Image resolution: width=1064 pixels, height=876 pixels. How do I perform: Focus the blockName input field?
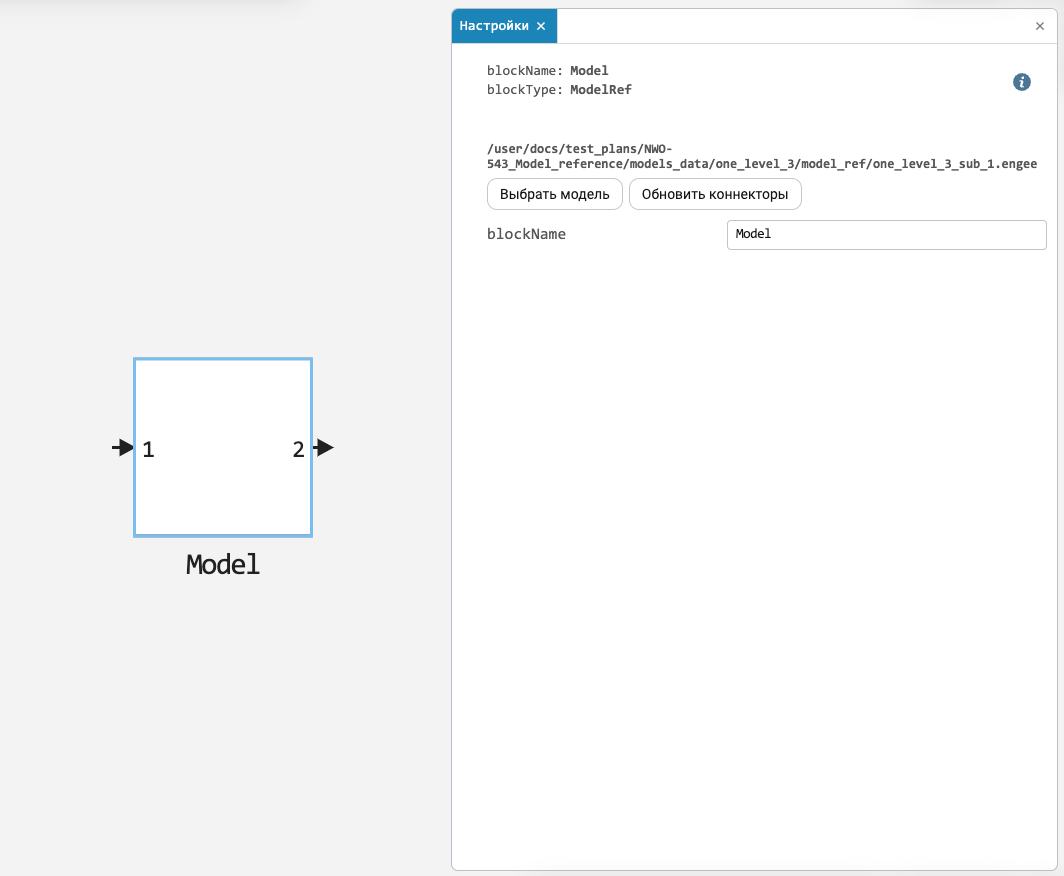click(x=886, y=235)
